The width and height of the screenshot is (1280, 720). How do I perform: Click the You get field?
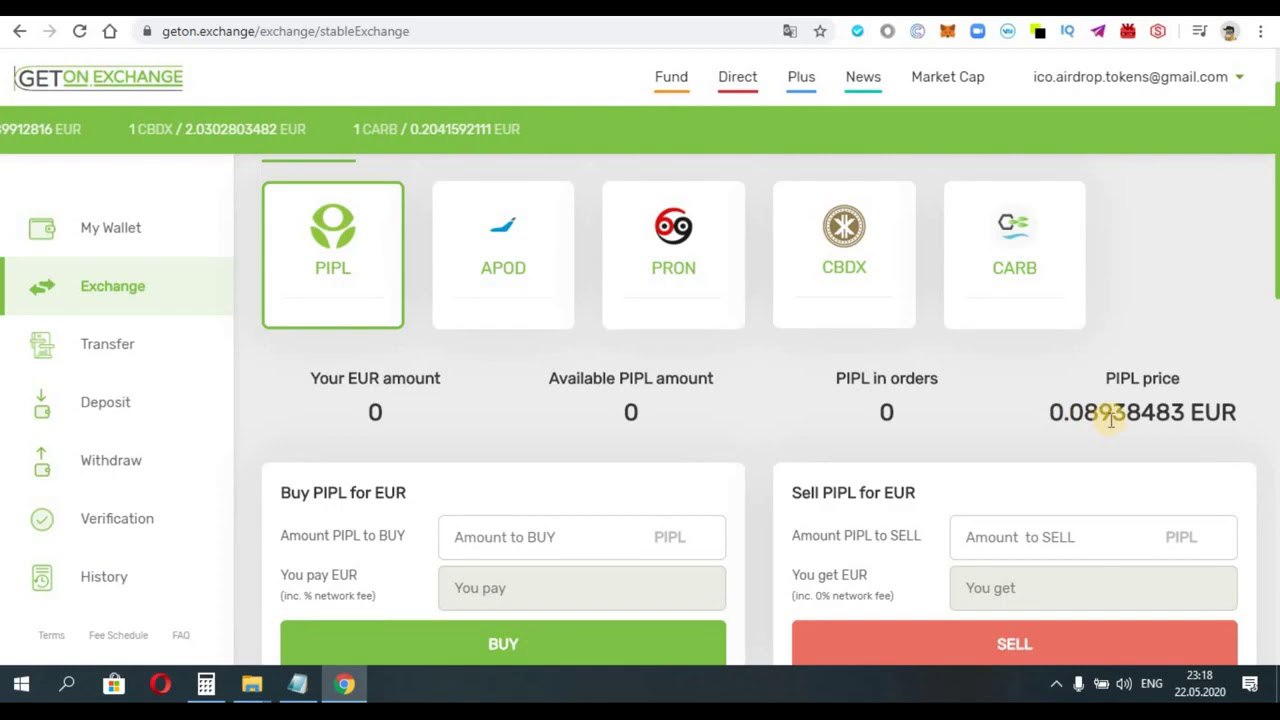click(1093, 588)
